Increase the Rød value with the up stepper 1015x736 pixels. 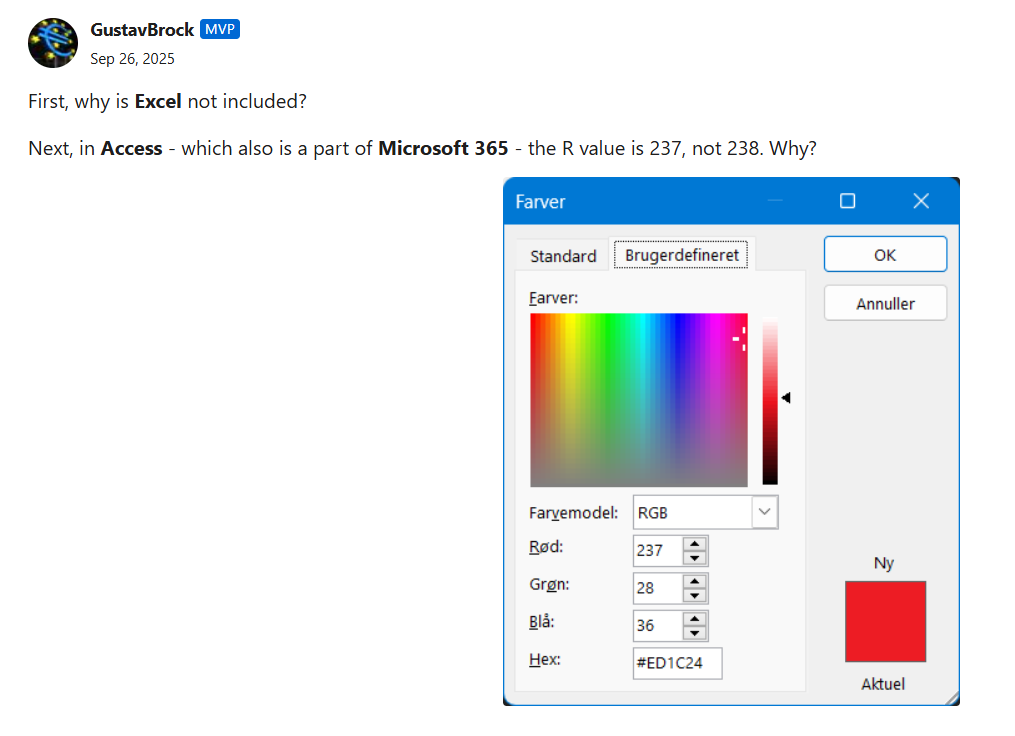[695, 544]
